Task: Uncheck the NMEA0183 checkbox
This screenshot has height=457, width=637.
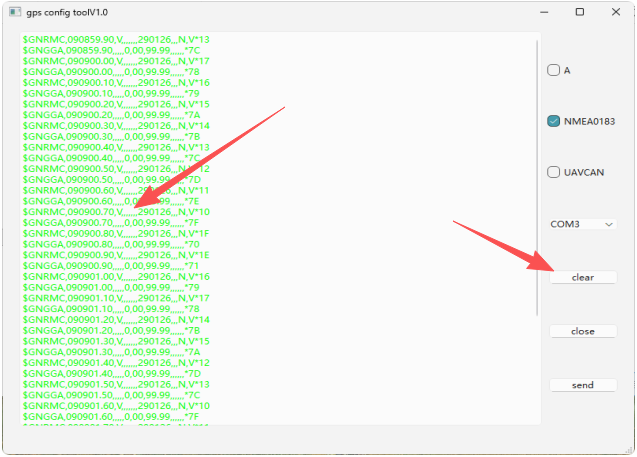Action: tap(553, 121)
